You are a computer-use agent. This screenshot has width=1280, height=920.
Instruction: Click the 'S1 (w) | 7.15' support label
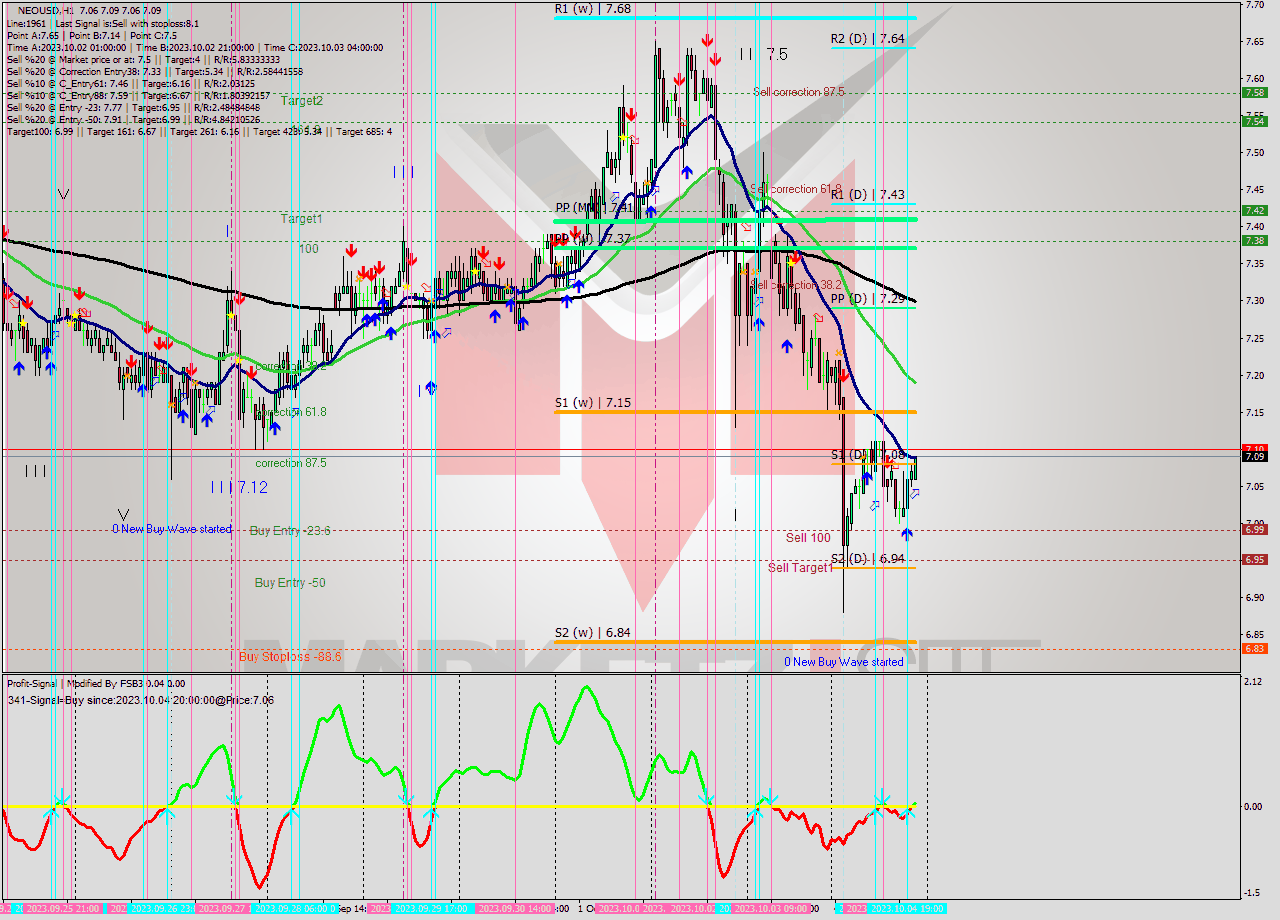coord(593,403)
